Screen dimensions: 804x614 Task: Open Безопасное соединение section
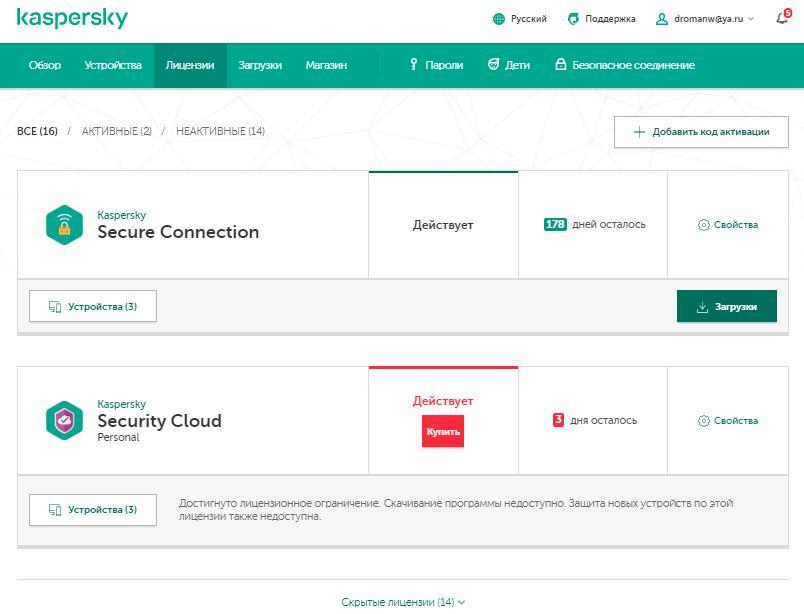(x=633, y=65)
